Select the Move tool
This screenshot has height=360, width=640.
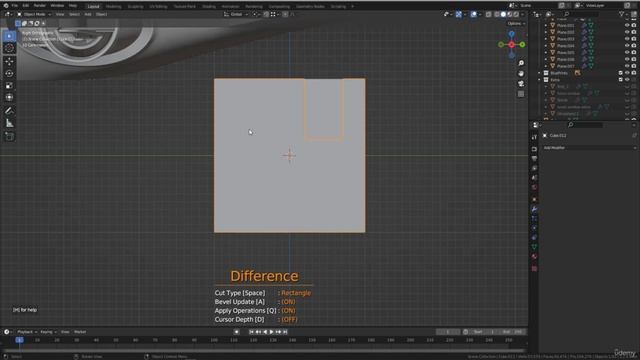(9, 62)
